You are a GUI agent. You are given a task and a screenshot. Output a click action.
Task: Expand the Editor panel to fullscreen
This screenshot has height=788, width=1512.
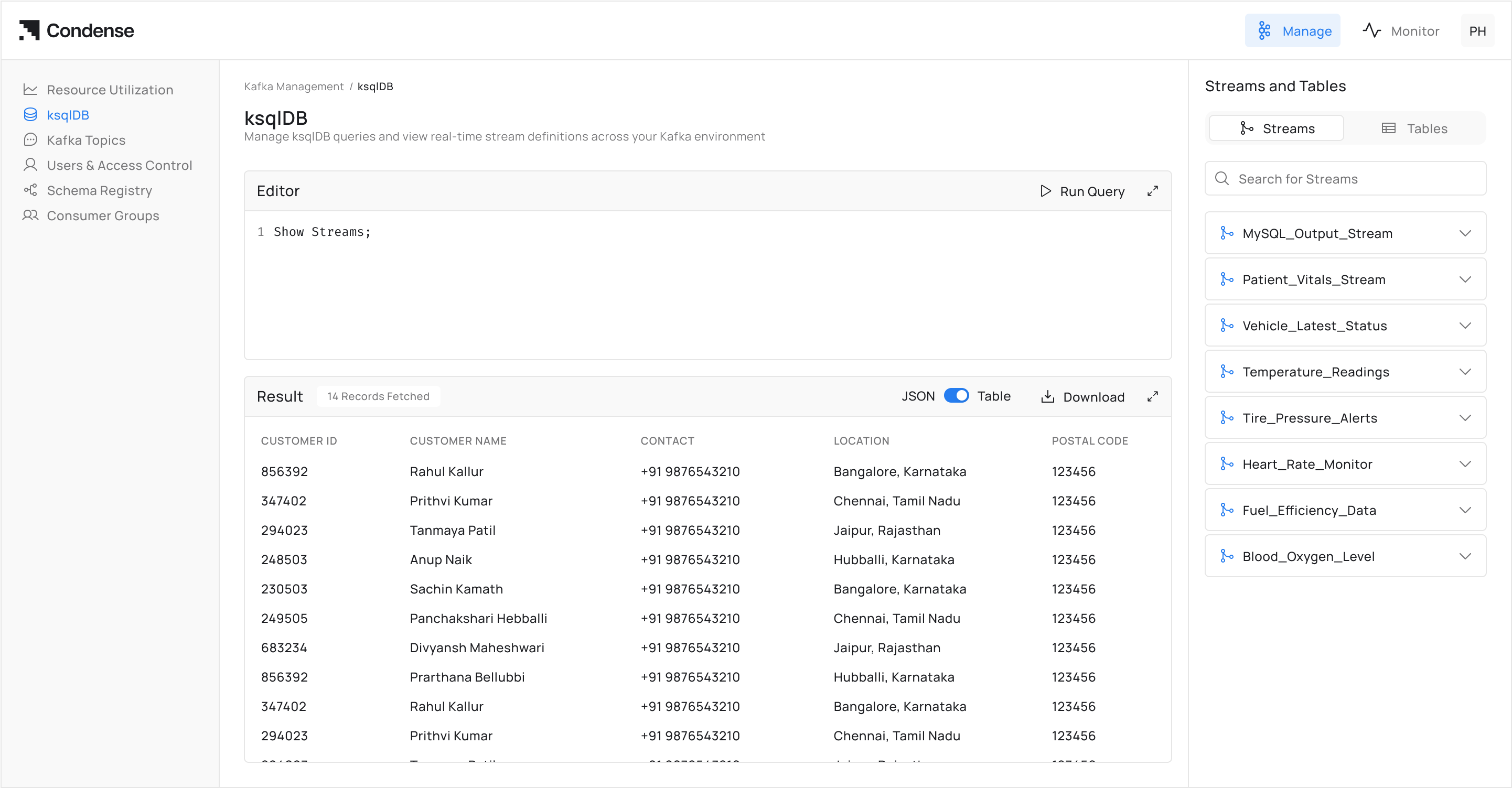1152,191
